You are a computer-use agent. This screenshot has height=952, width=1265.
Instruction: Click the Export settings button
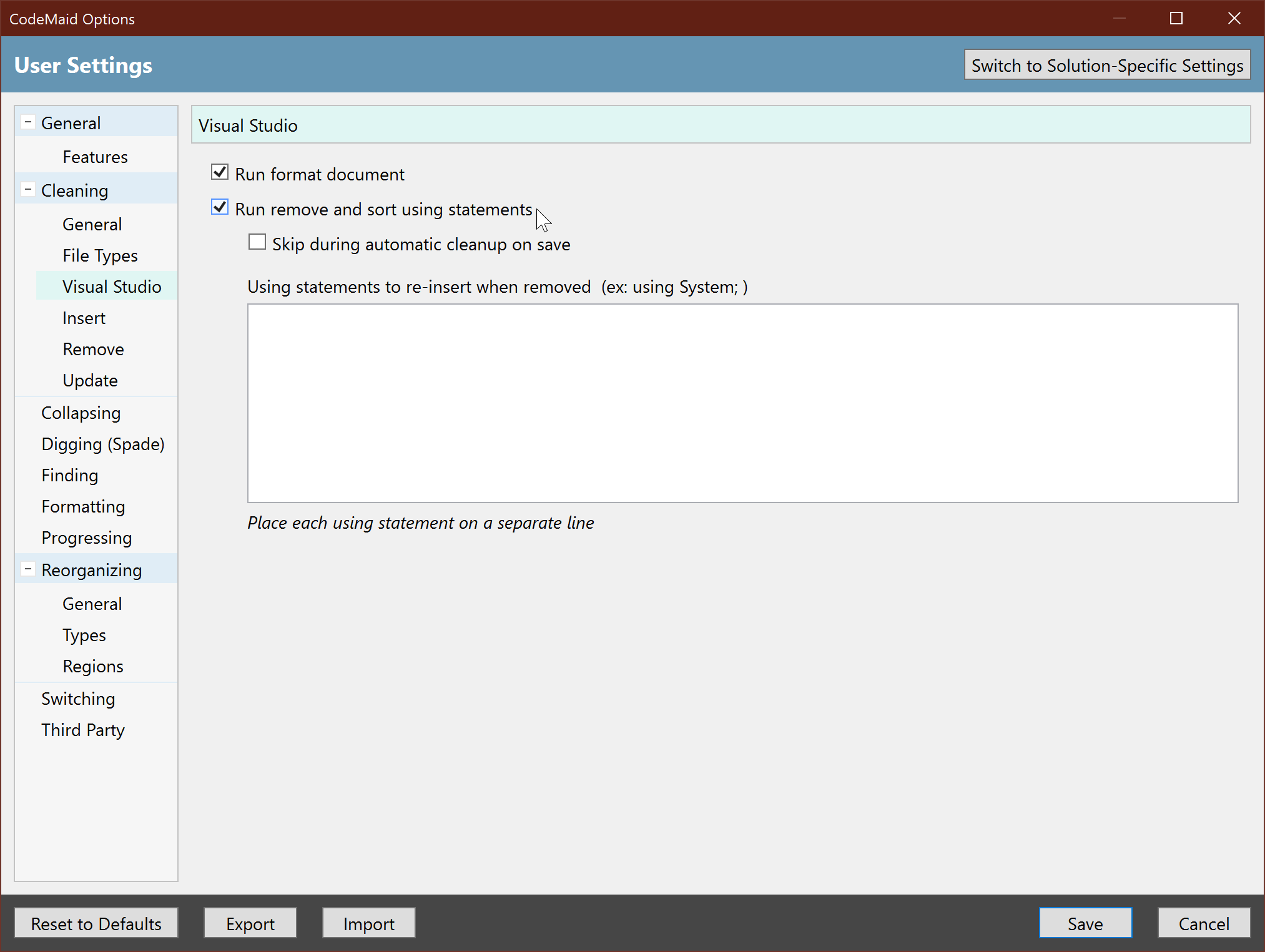pyautogui.click(x=250, y=923)
